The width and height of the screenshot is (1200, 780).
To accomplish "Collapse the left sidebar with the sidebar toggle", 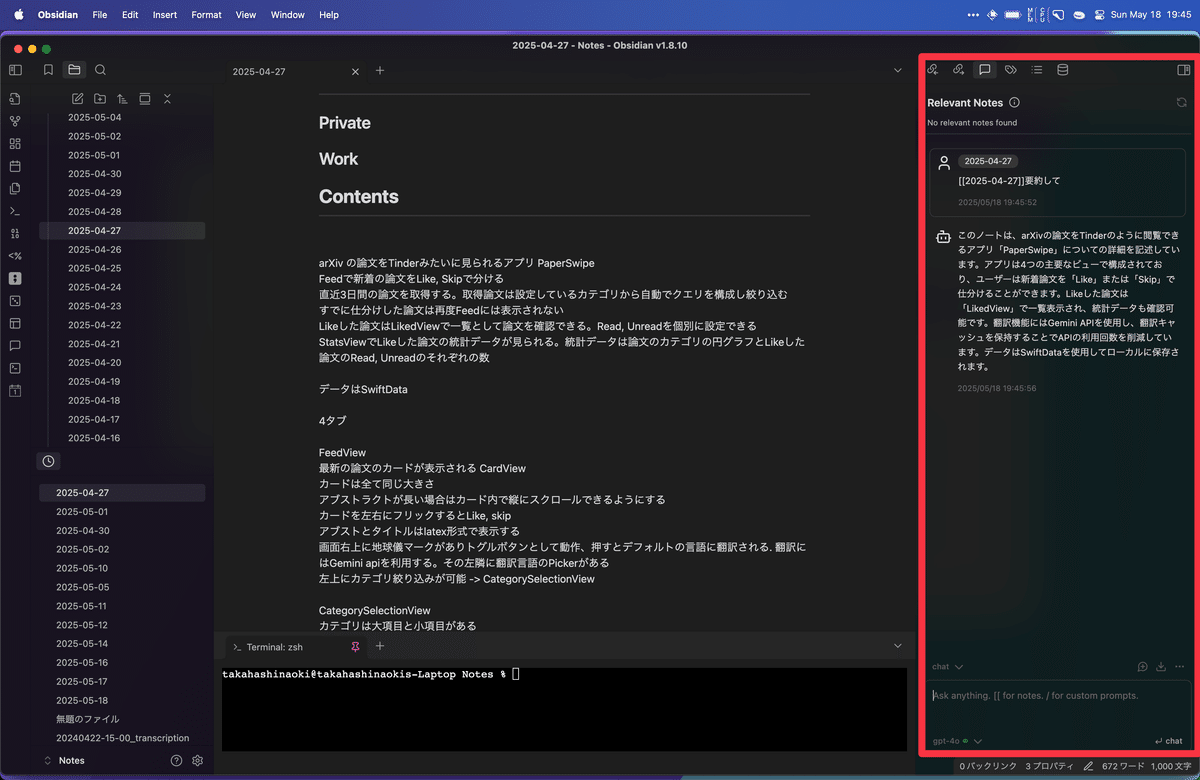I will pos(14,69).
